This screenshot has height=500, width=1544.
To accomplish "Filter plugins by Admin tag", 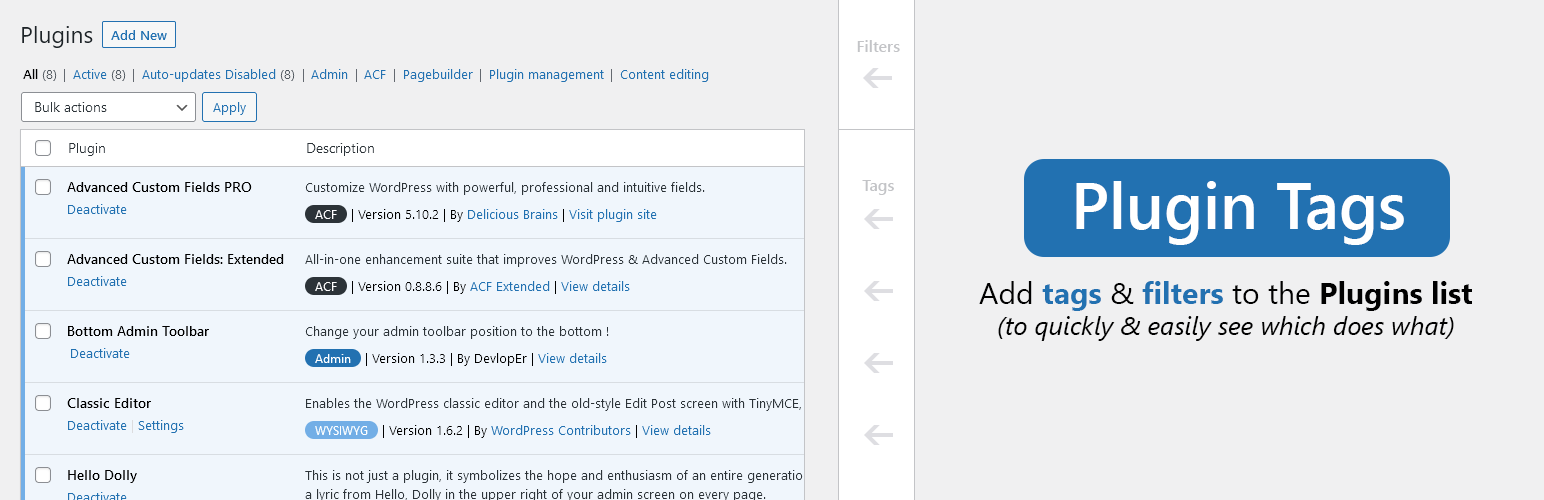I will tap(329, 75).
